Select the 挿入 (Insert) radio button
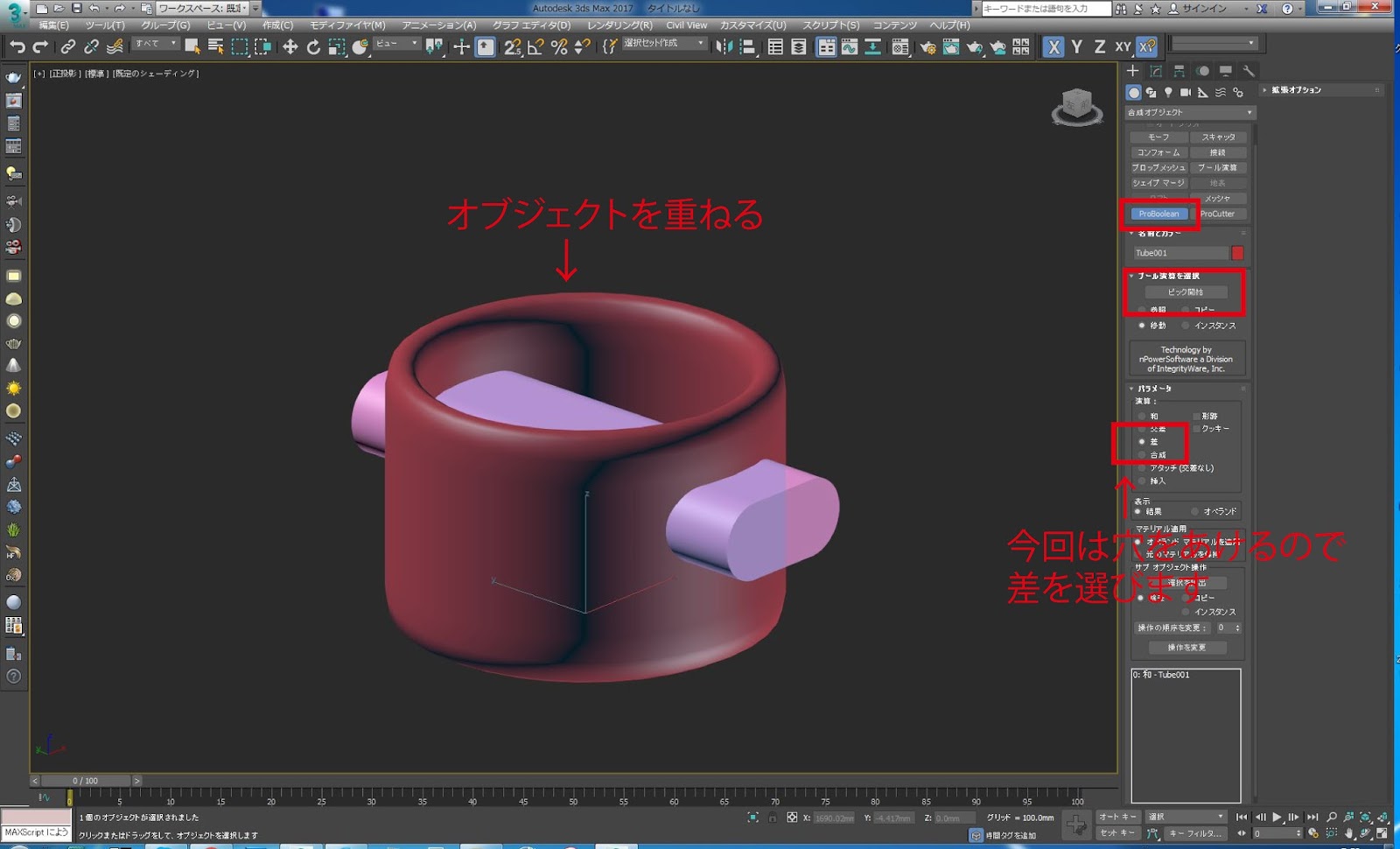The width and height of the screenshot is (1400, 849). point(1142,481)
